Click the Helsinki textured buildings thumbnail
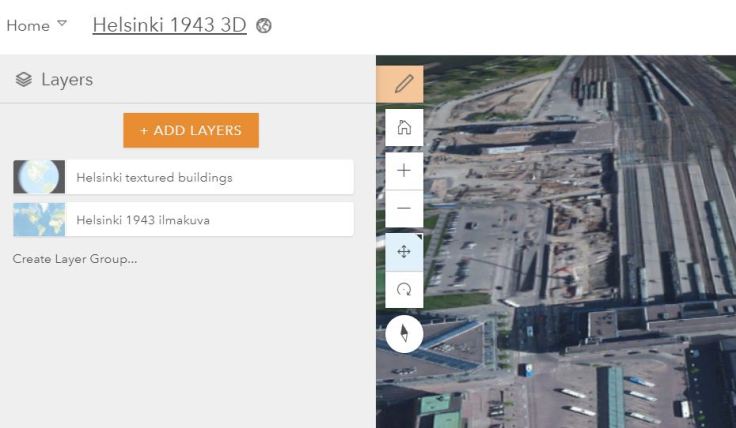Viewport: 736px width, 428px height. point(39,177)
